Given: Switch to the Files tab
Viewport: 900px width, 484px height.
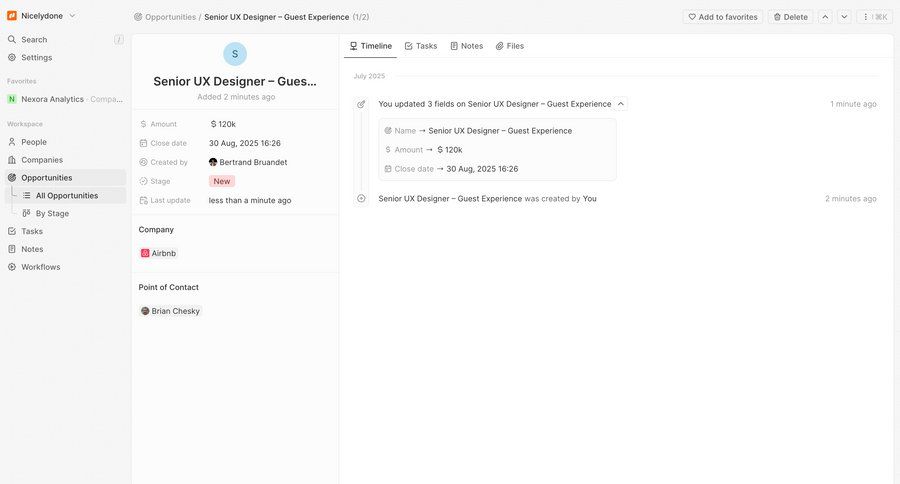Looking at the screenshot, I should click(x=510, y=46).
